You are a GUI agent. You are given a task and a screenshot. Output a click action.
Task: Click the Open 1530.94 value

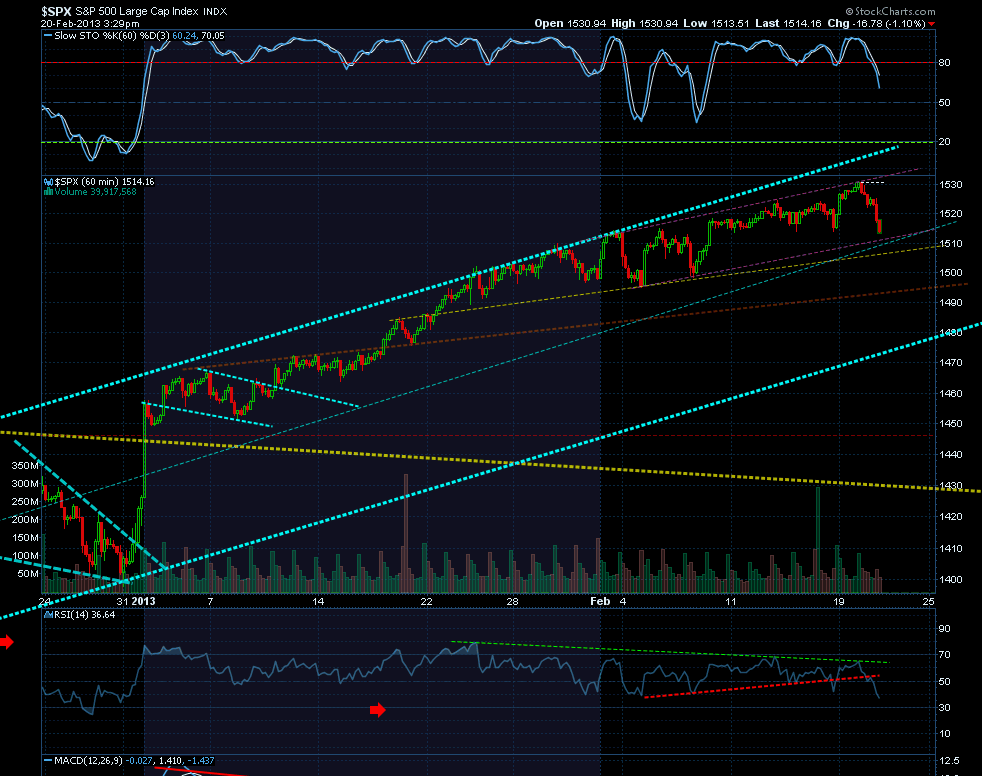tap(571, 23)
